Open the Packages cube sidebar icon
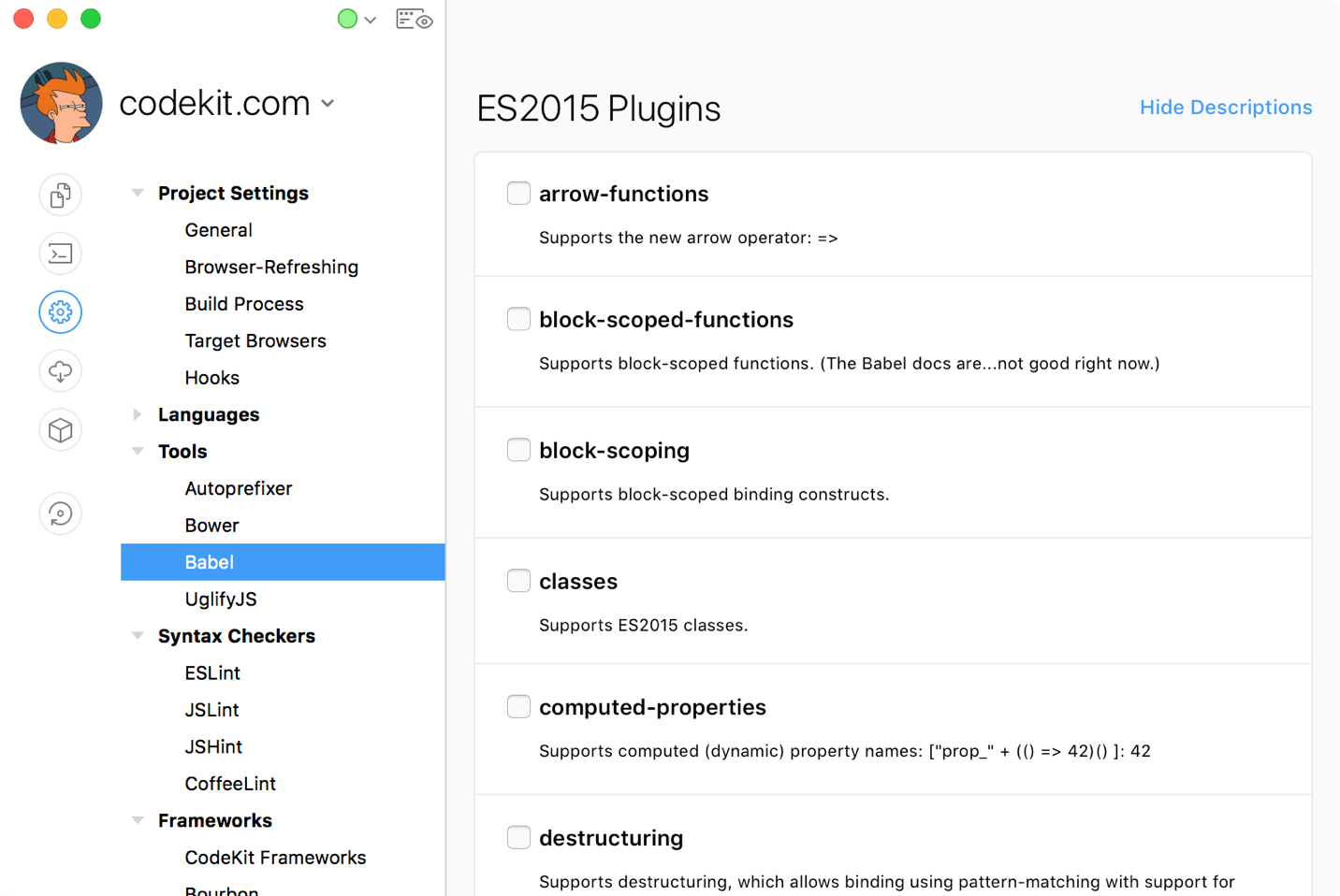Screen dimensions: 1340x896 click(x=61, y=430)
